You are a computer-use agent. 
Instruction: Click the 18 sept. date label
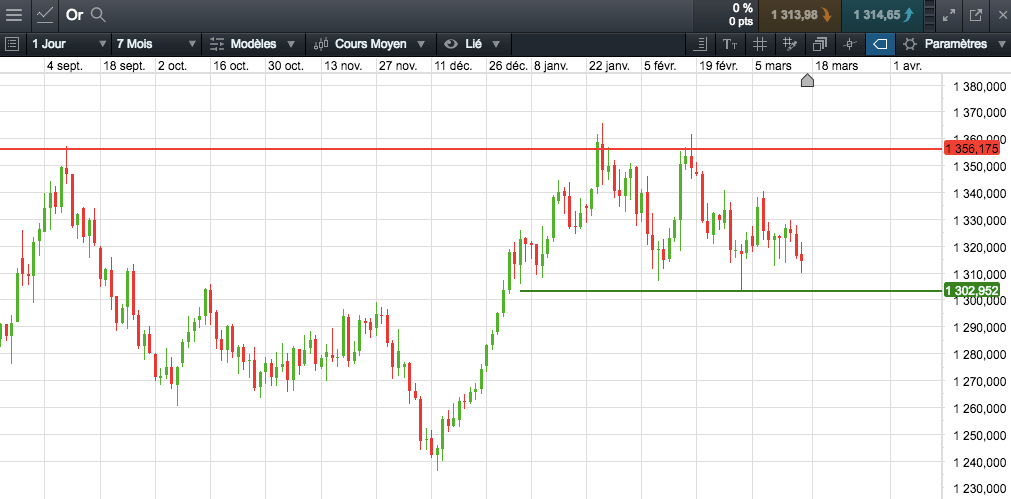[x=124, y=66]
